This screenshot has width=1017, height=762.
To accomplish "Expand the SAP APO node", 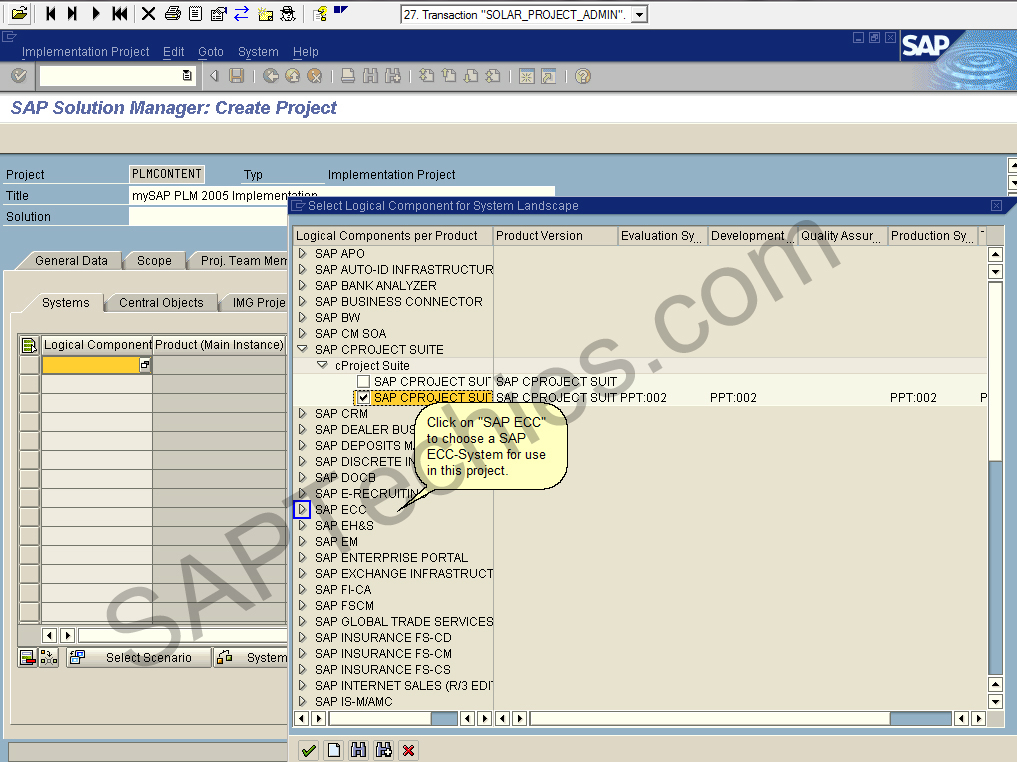I will (302, 254).
